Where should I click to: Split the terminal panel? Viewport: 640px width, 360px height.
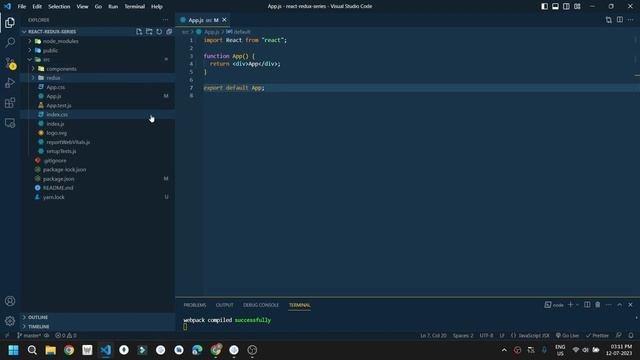tap(587, 305)
